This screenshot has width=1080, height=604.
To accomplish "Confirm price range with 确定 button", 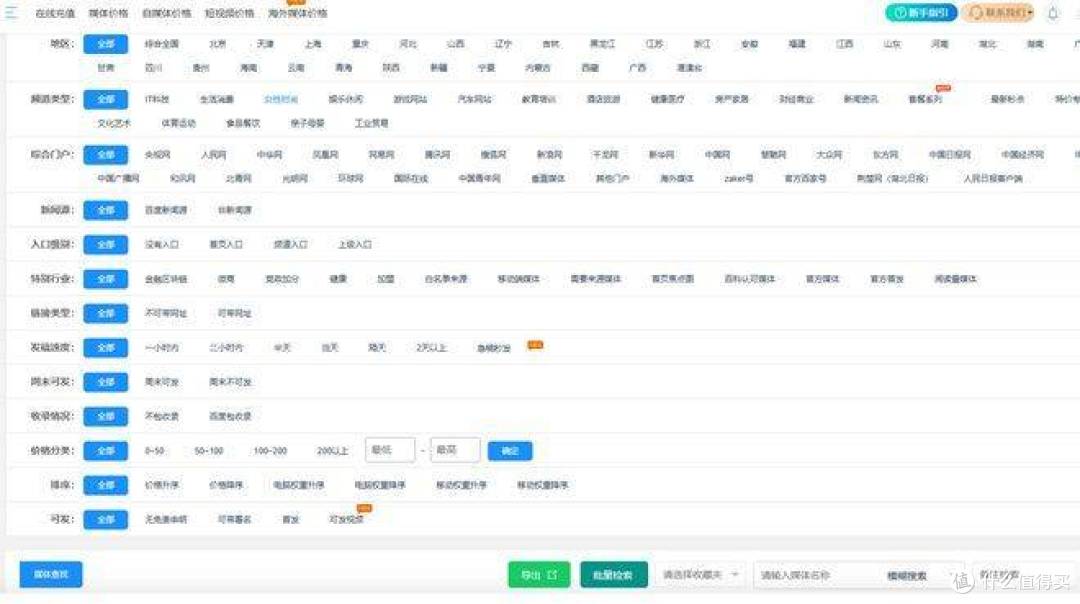I will click(x=510, y=451).
